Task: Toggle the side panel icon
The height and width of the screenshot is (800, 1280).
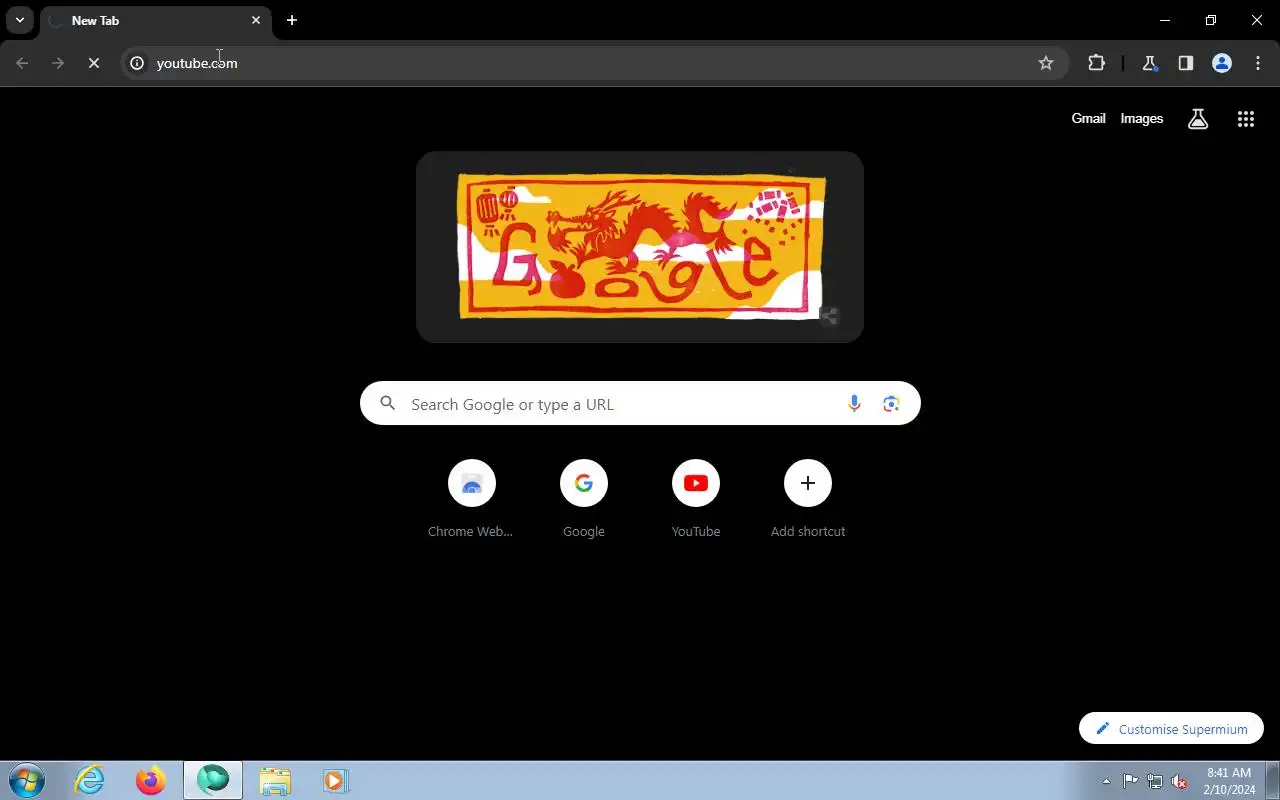Action: click(x=1185, y=63)
